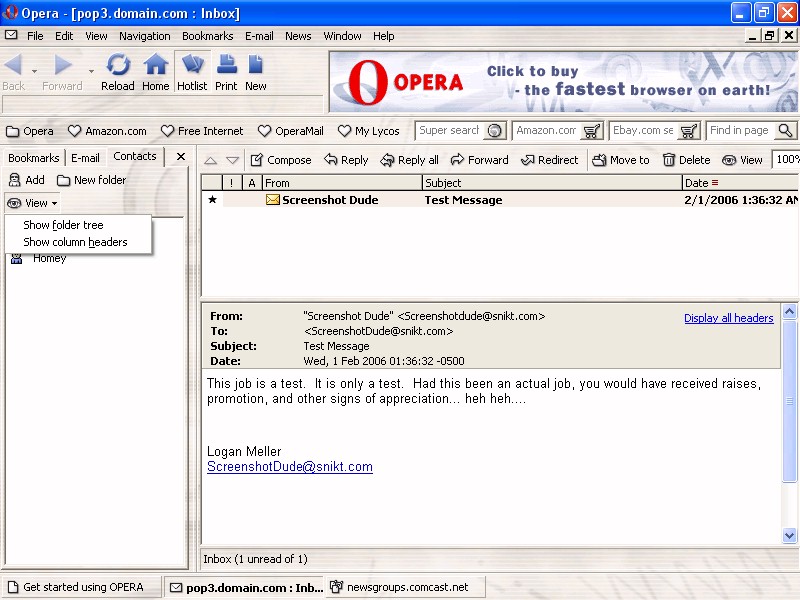Switch to the newsgroups.comcast.net window tab
This screenshot has height=600, width=800.
click(406, 587)
